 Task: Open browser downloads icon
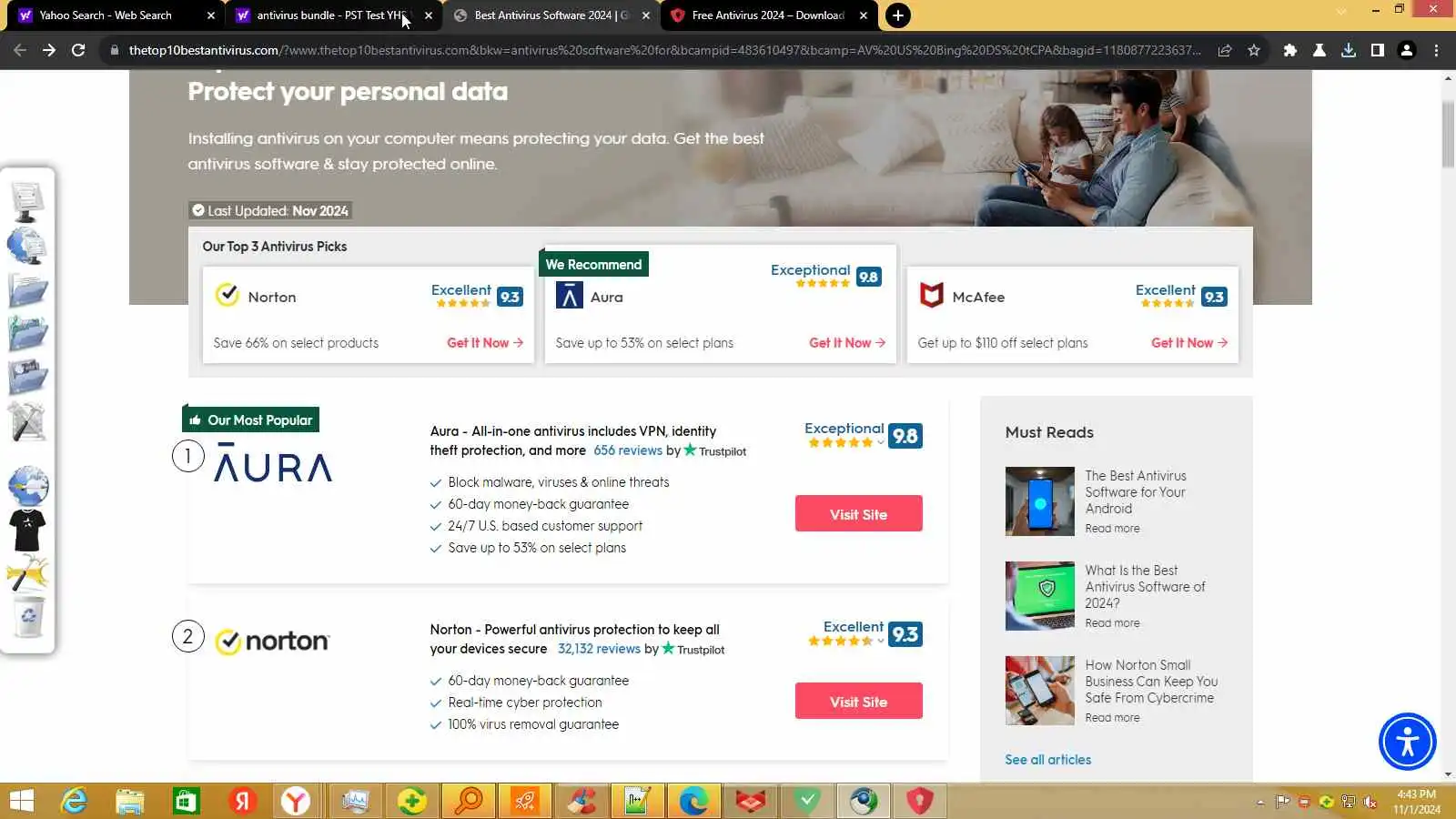1349,50
